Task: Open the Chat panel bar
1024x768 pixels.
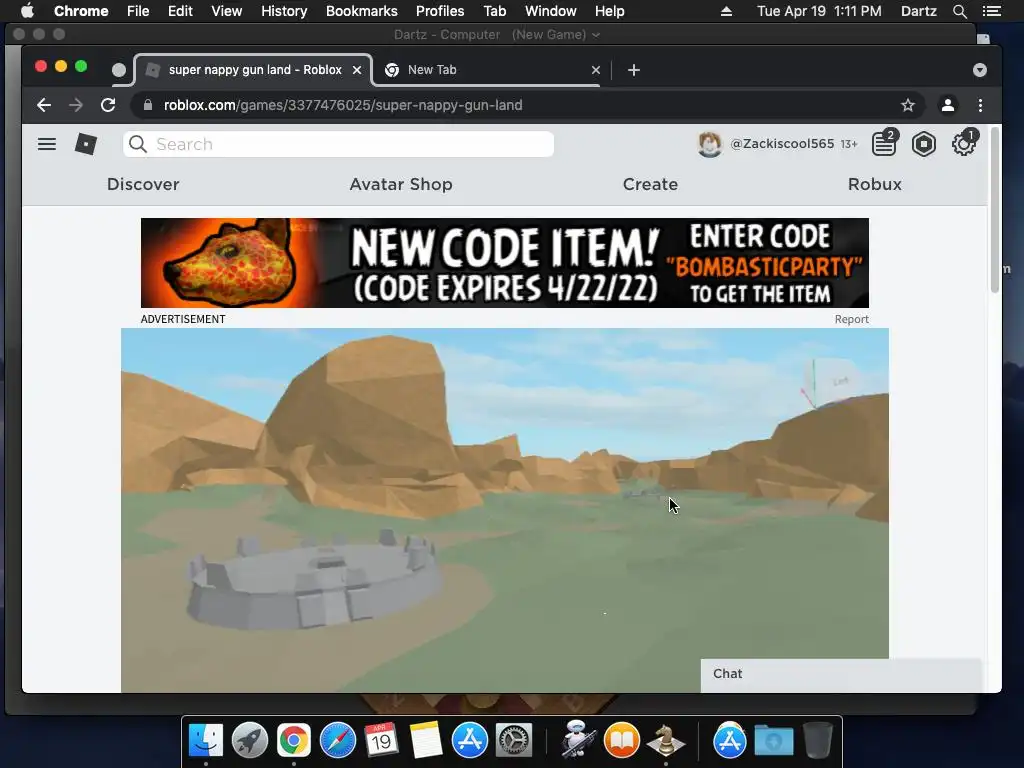Action: click(840, 674)
